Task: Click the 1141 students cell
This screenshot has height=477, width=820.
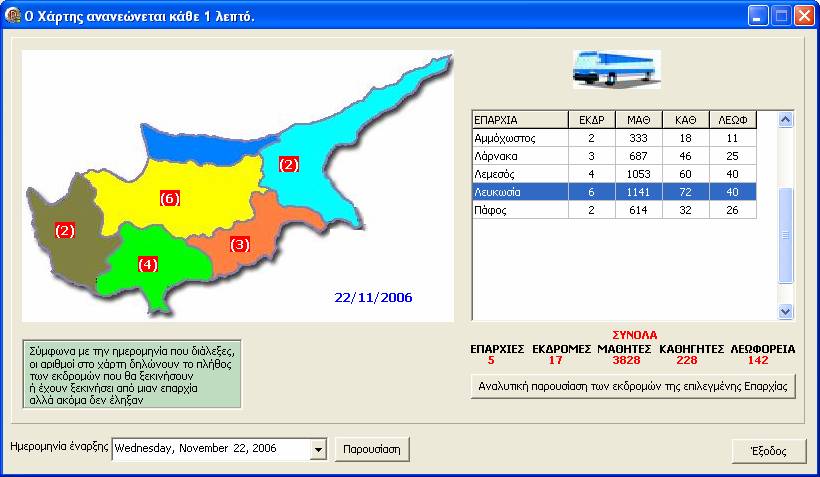Action: click(639, 192)
